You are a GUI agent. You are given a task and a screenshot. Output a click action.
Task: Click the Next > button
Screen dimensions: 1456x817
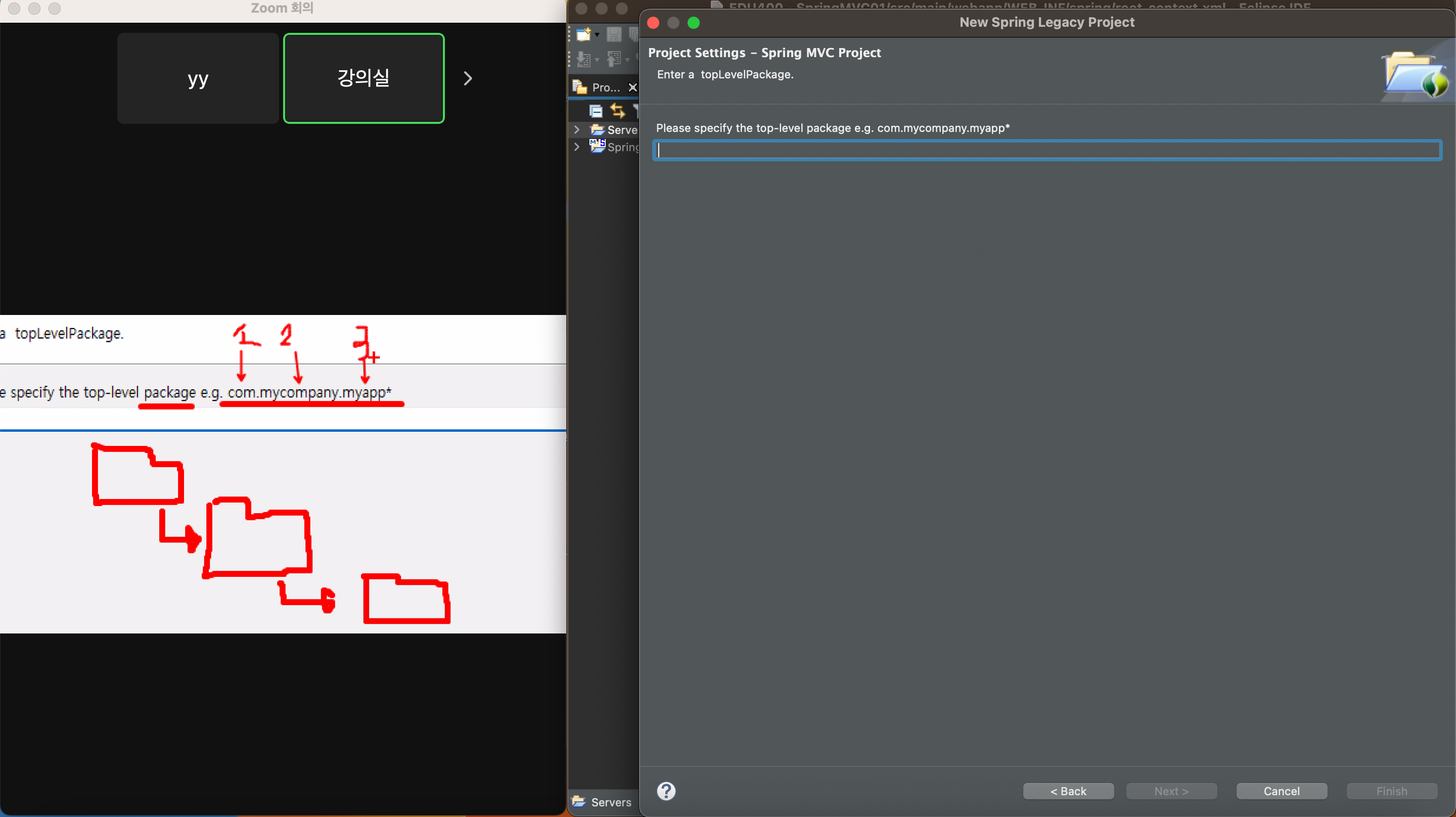[x=1171, y=791]
